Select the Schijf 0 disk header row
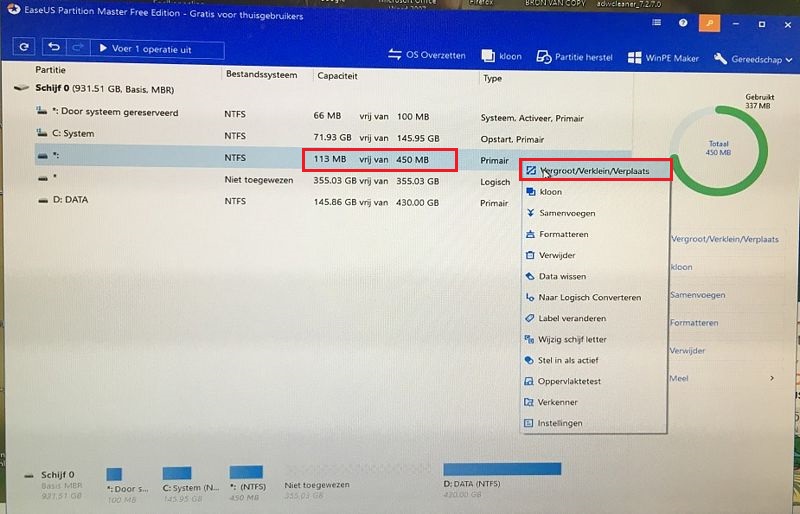 [105, 89]
